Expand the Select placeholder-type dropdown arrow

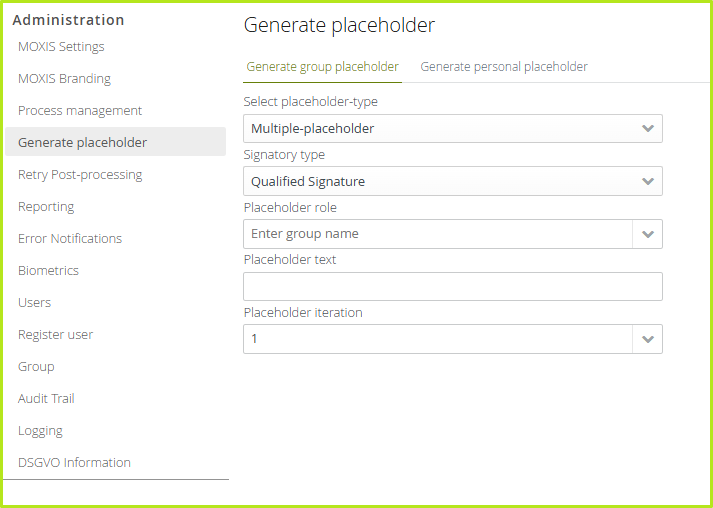pos(648,128)
